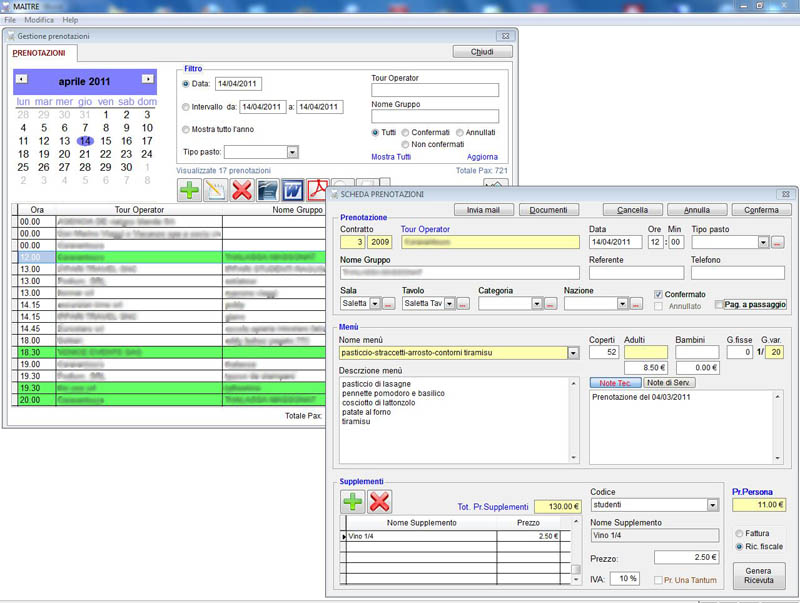Viewport: 800px width, 603px height.
Task: Open the Codice dropdown showing studenti
Action: 712,506
